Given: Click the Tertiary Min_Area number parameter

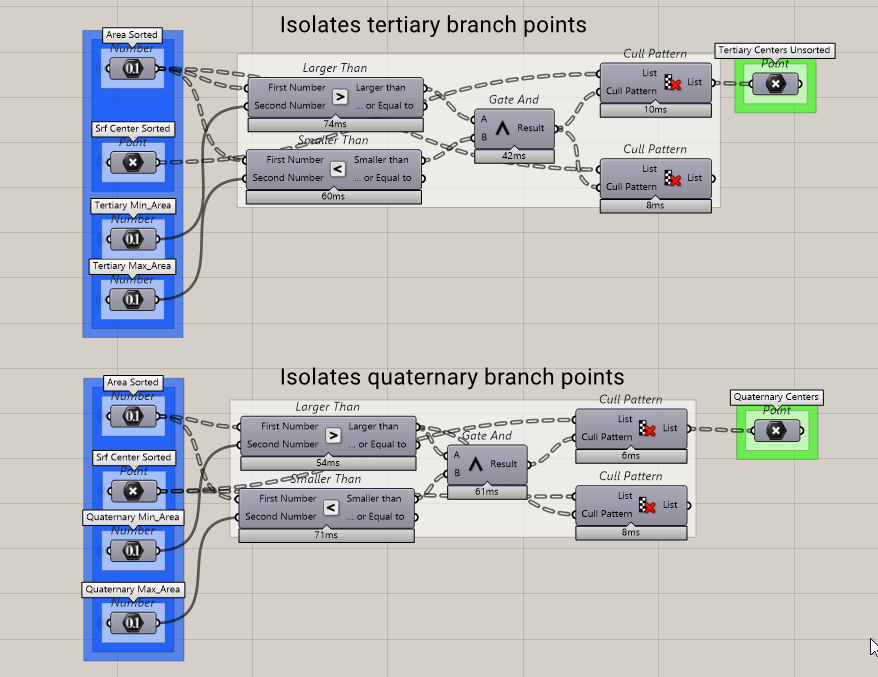Looking at the screenshot, I should pos(132,239).
